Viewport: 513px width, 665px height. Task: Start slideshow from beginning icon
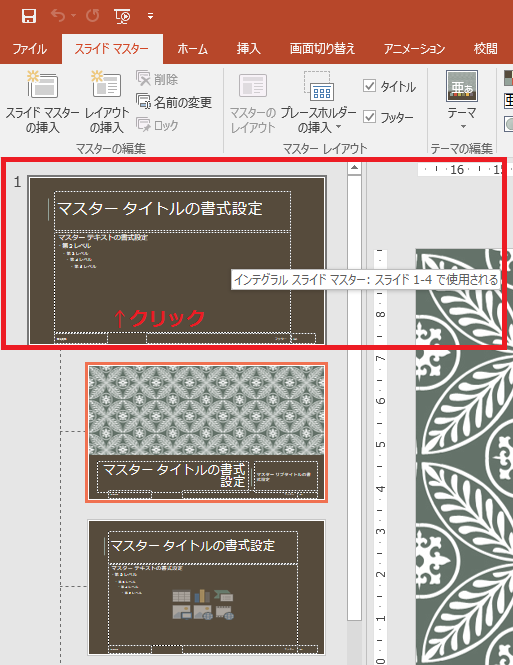tap(123, 16)
